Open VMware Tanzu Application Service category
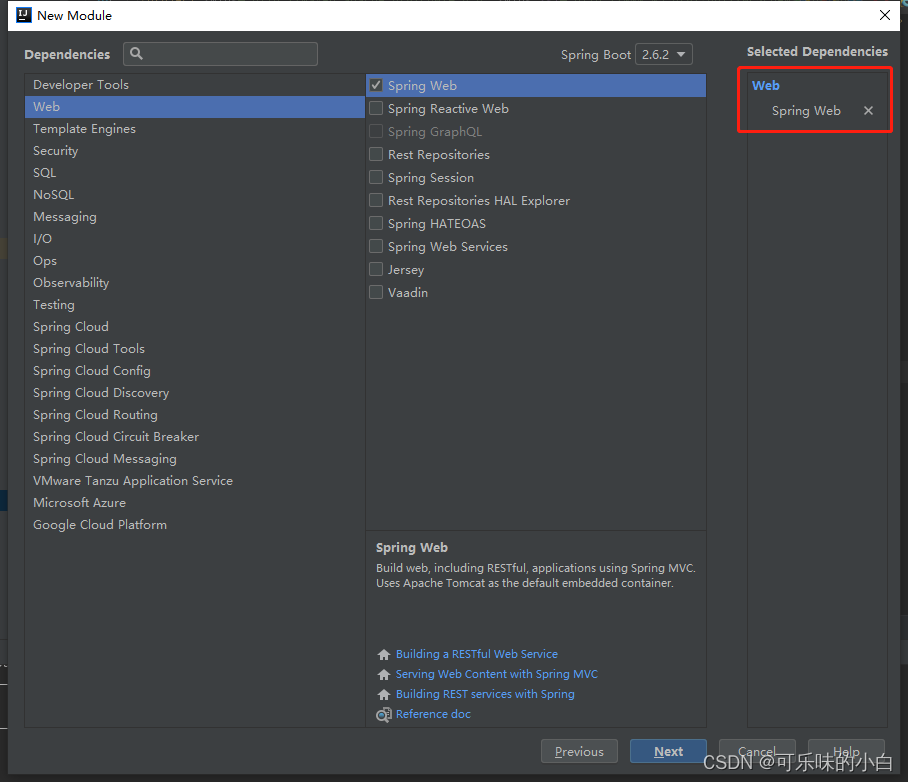This screenshot has height=782, width=908. [195, 481]
